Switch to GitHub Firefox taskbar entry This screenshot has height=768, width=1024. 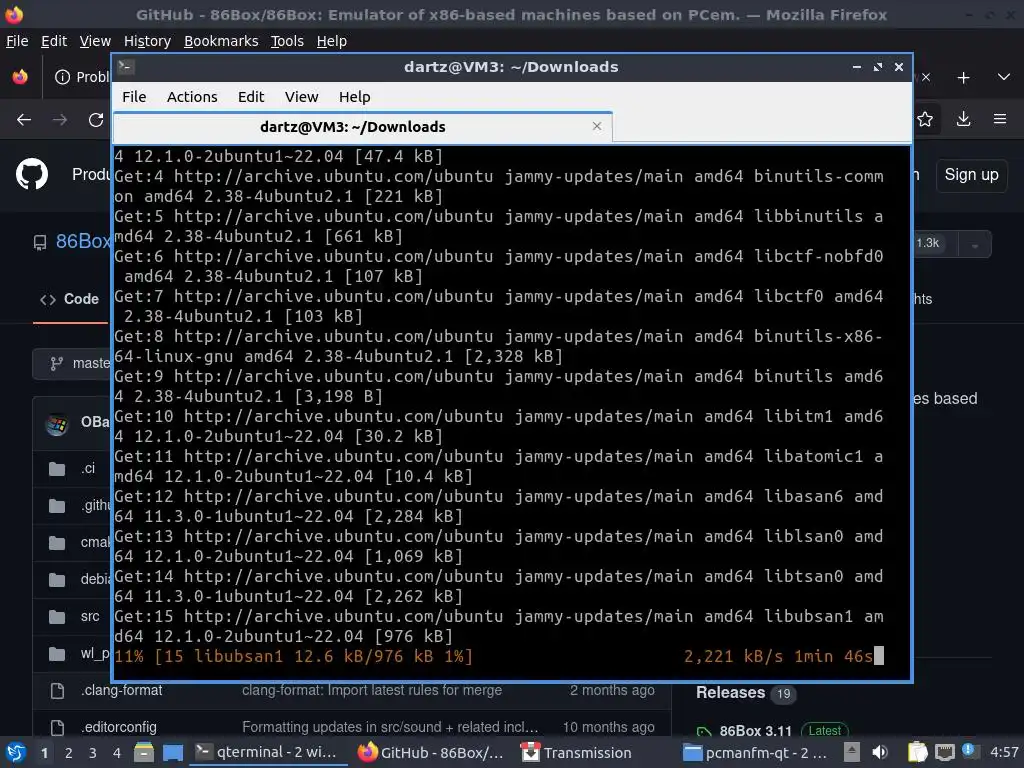tap(431, 752)
